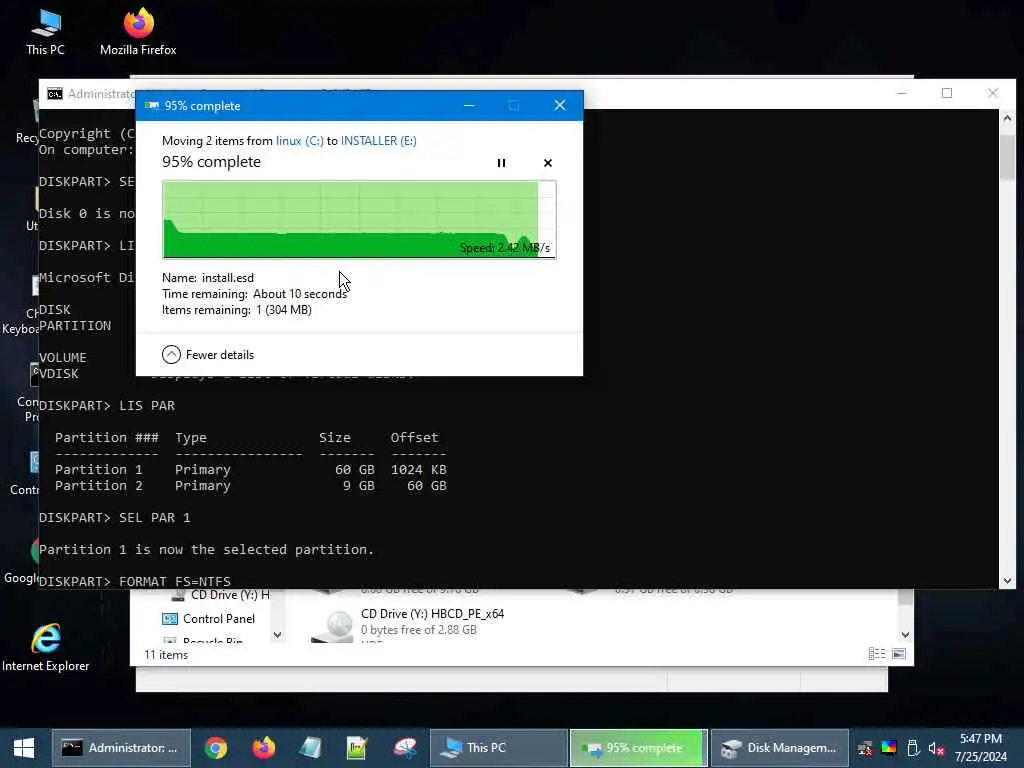Click the transfer dialog title bar icon
The image size is (1024, 768).
152,105
